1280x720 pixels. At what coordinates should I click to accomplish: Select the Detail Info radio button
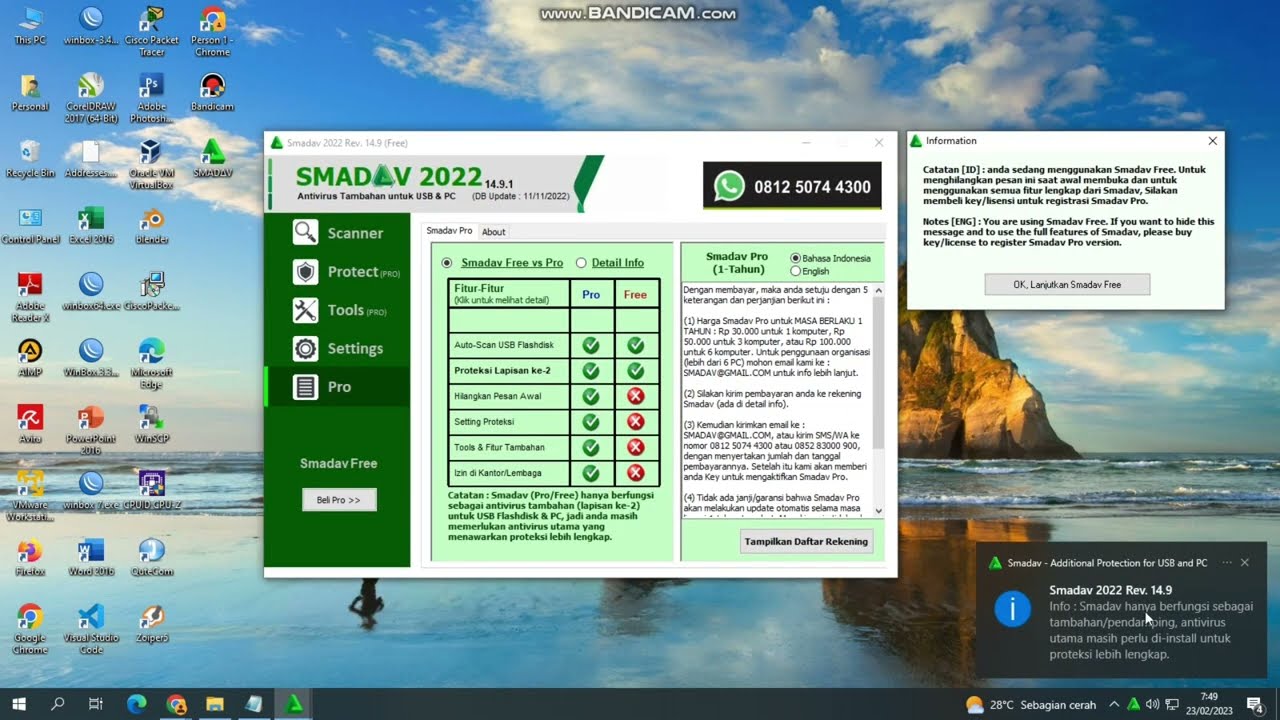581,263
